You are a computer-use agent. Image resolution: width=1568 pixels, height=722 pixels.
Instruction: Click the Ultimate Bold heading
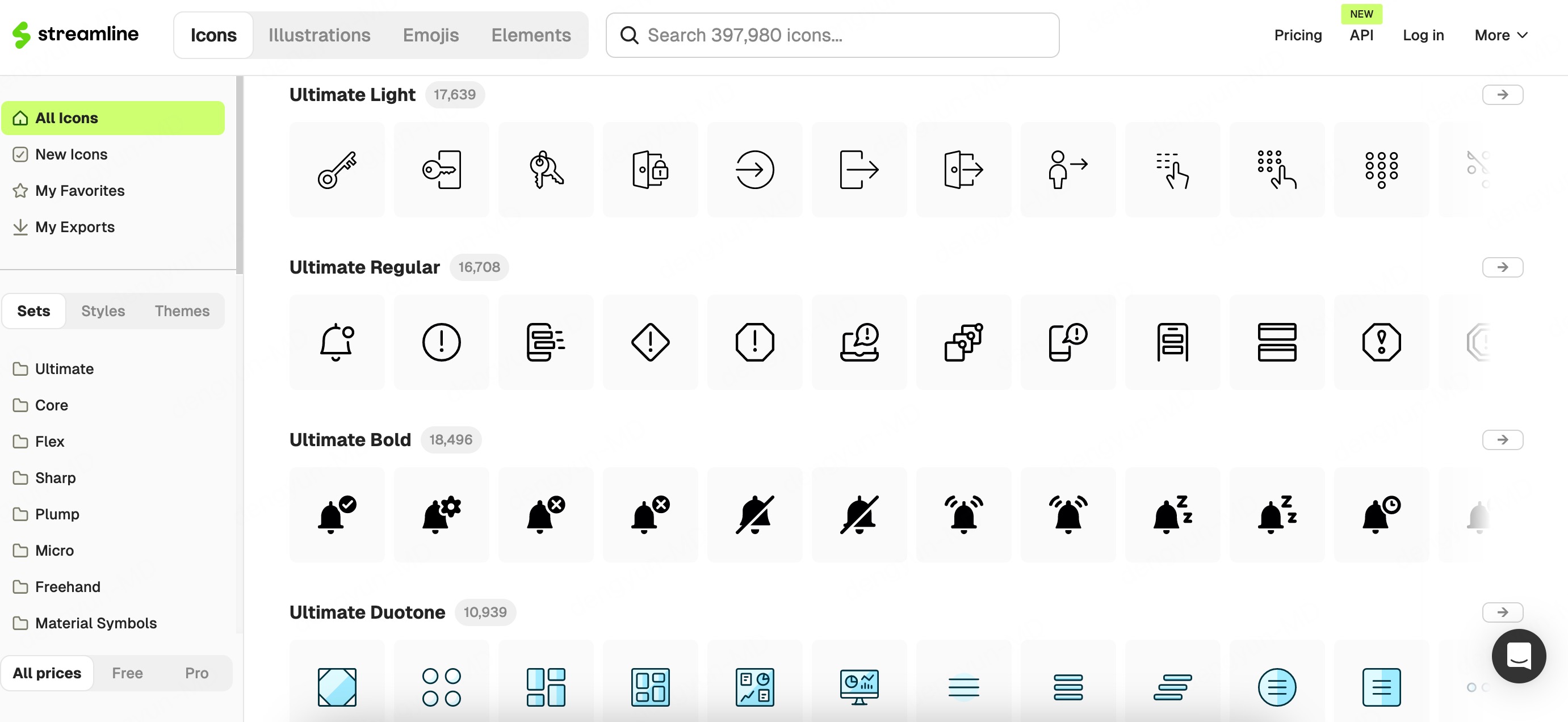click(x=350, y=439)
